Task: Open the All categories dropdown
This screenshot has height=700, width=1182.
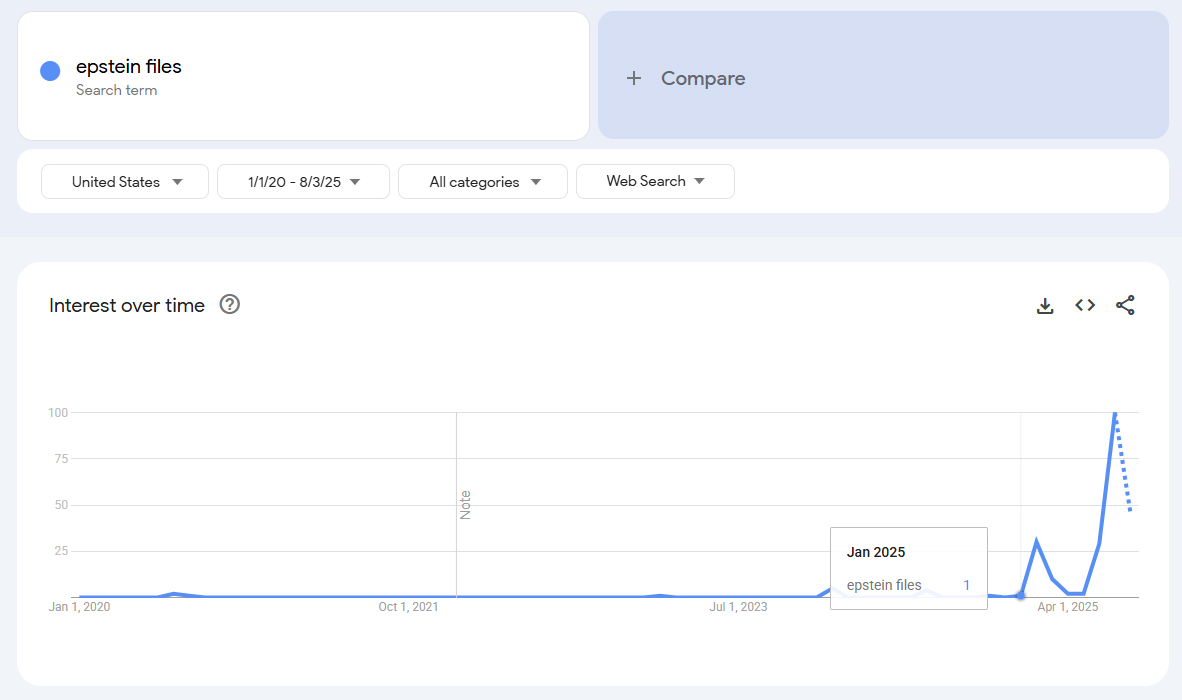Action: point(483,182)
